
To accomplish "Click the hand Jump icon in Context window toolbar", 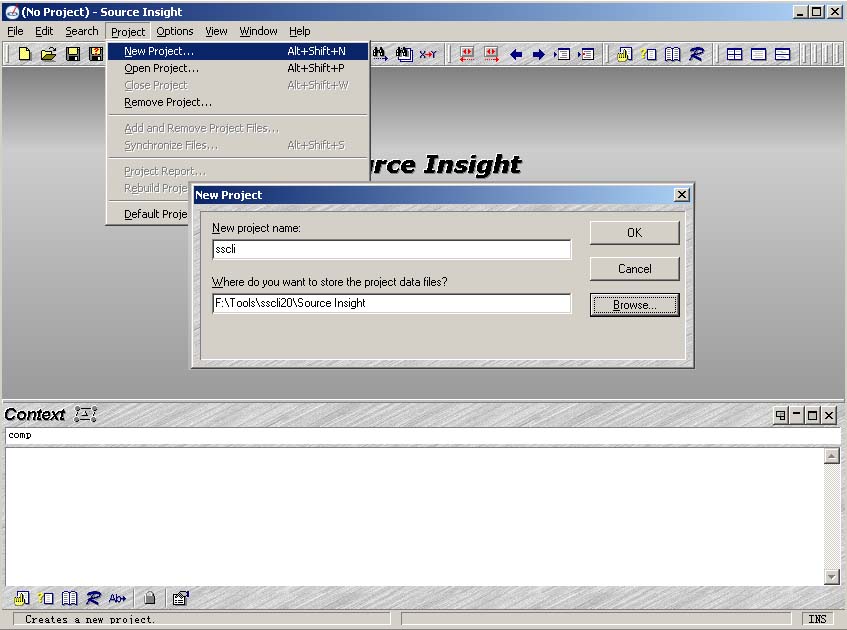I will coord(22,598).
